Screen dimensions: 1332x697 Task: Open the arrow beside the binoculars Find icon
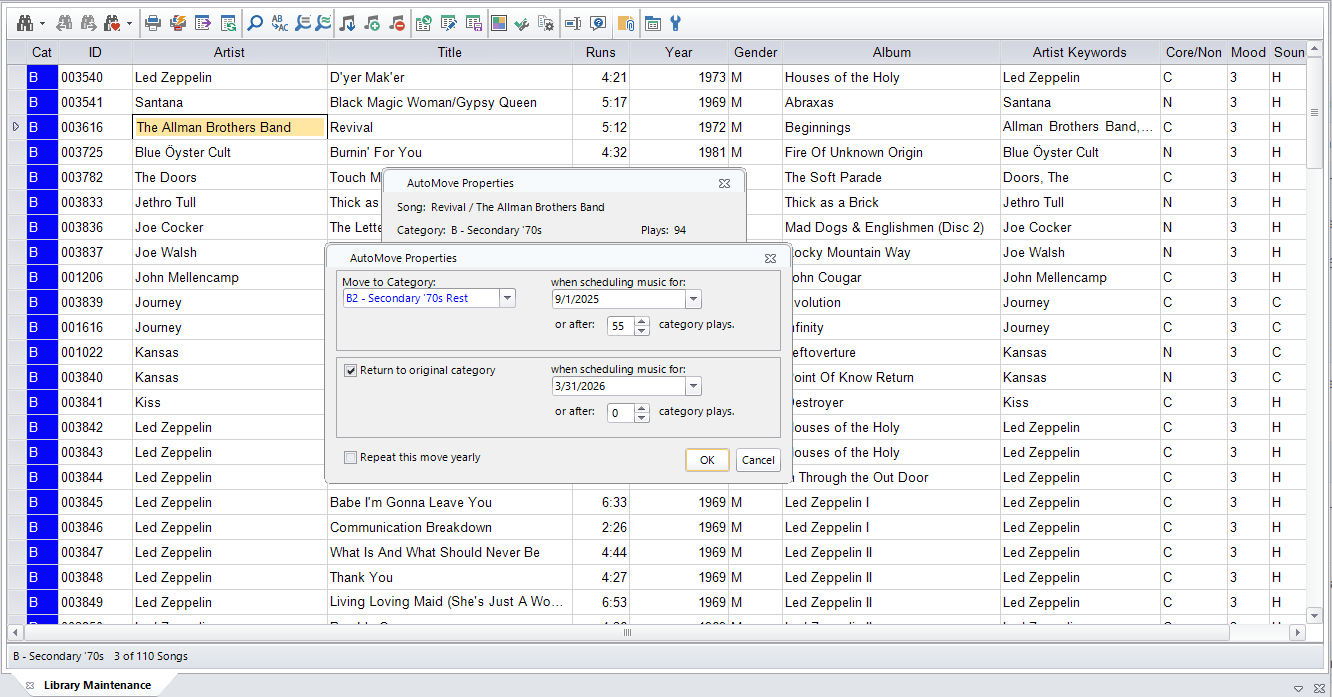point(42,22)
